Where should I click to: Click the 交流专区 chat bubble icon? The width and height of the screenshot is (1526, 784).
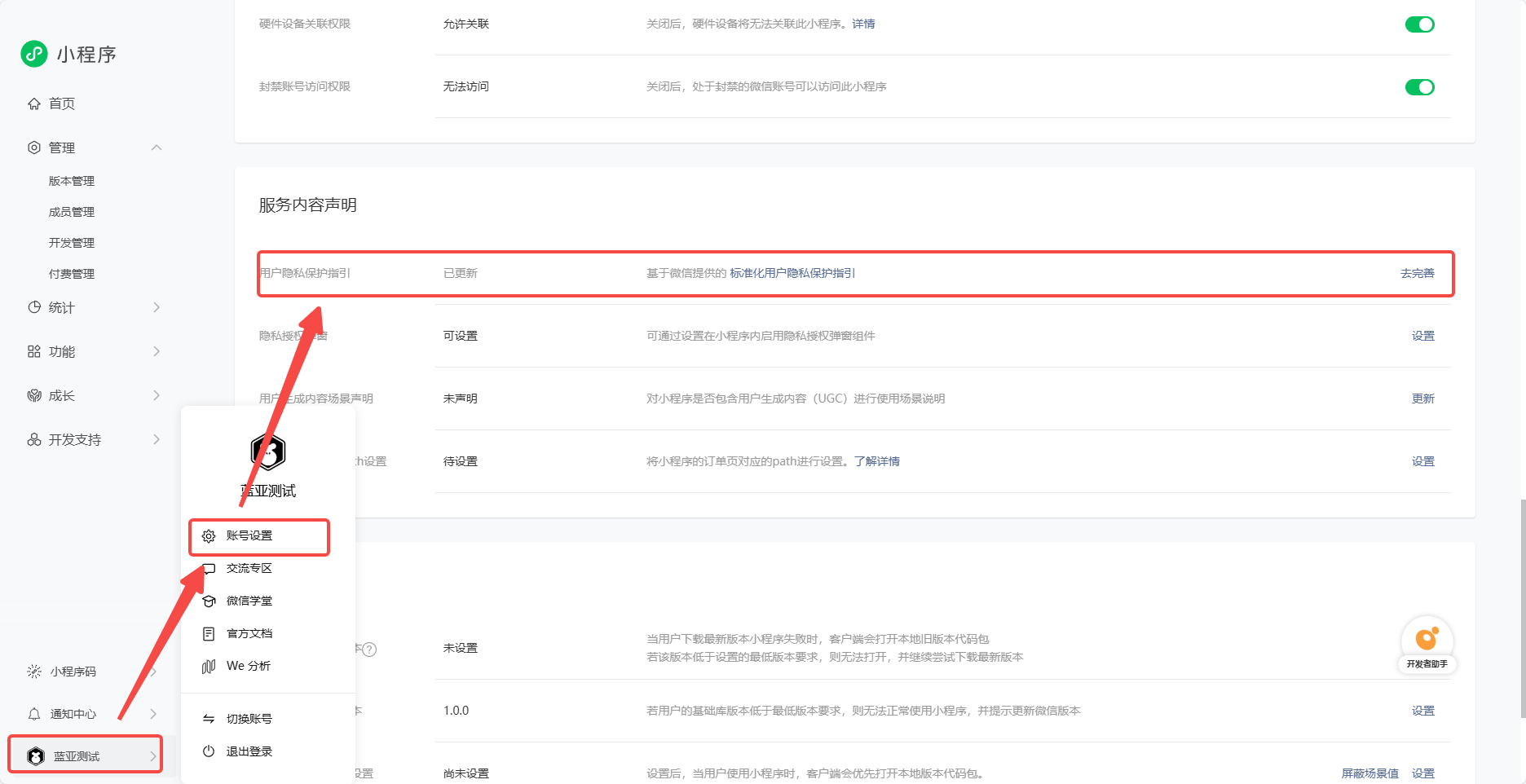[209, 569]
